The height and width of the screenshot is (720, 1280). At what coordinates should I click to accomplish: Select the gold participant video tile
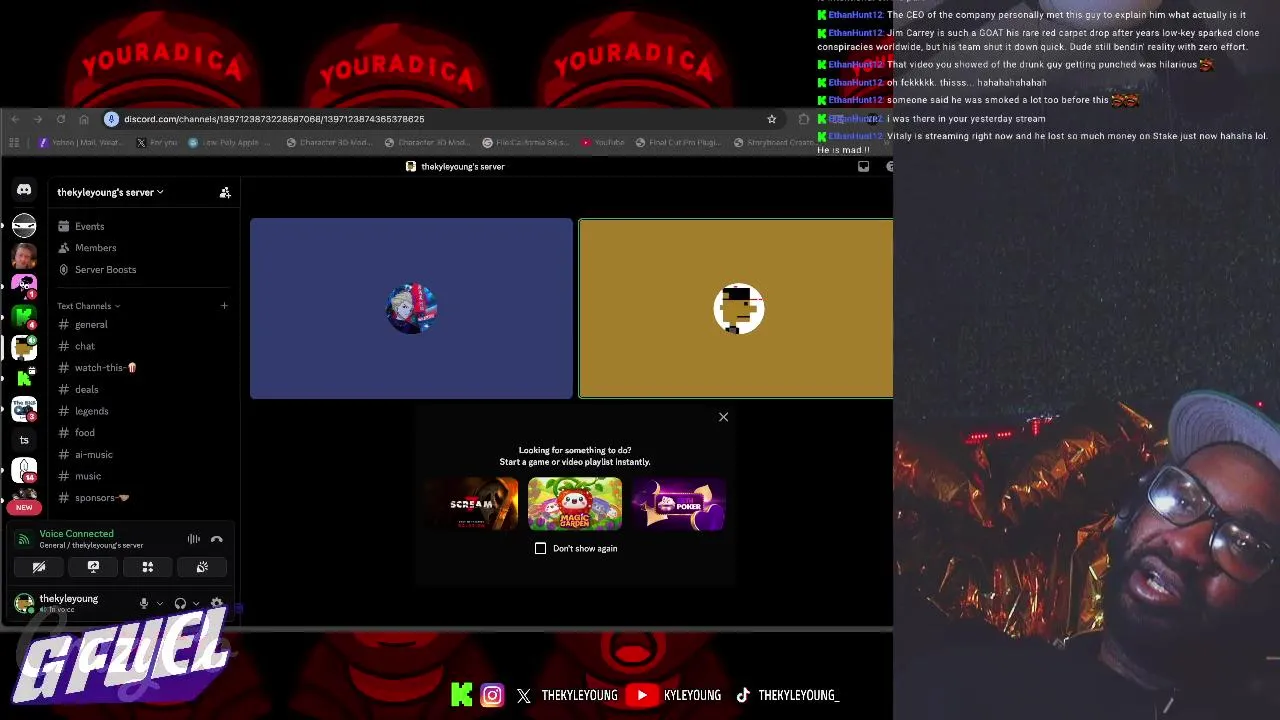(736, 308)
